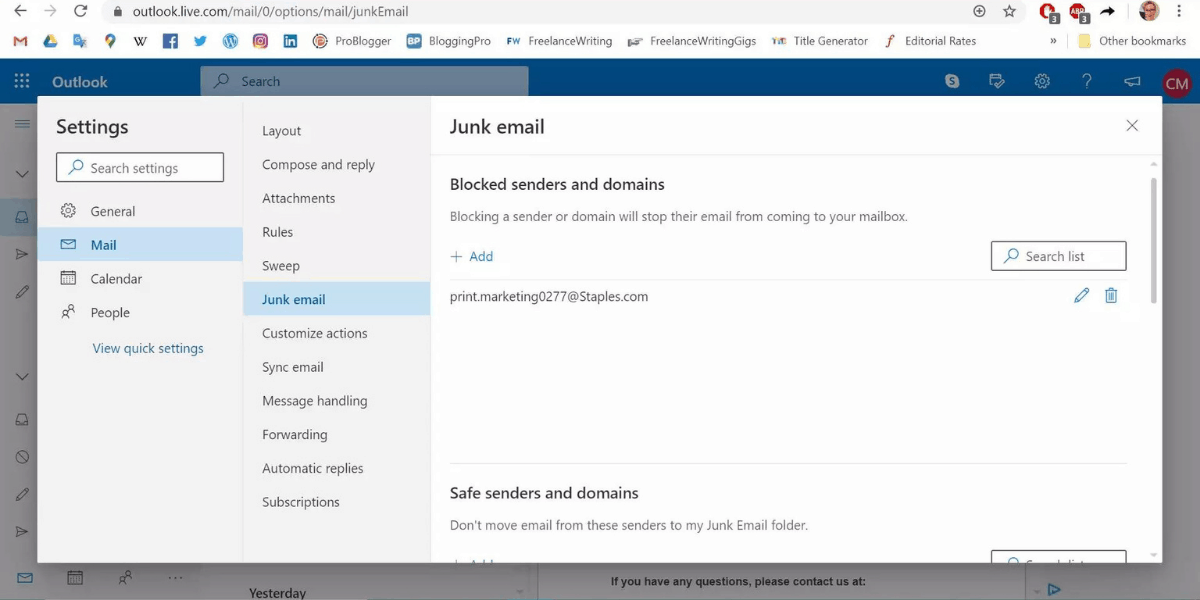Open the feedback megaphone icon
The height and width of the screenshot is (600, 1200).
(1131, 81)
